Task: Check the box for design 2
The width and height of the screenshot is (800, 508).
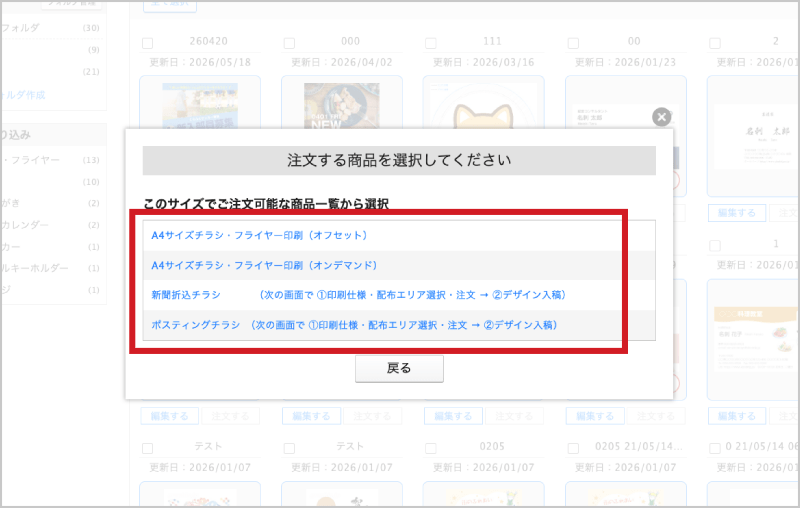Action: (x=715, y=43)
